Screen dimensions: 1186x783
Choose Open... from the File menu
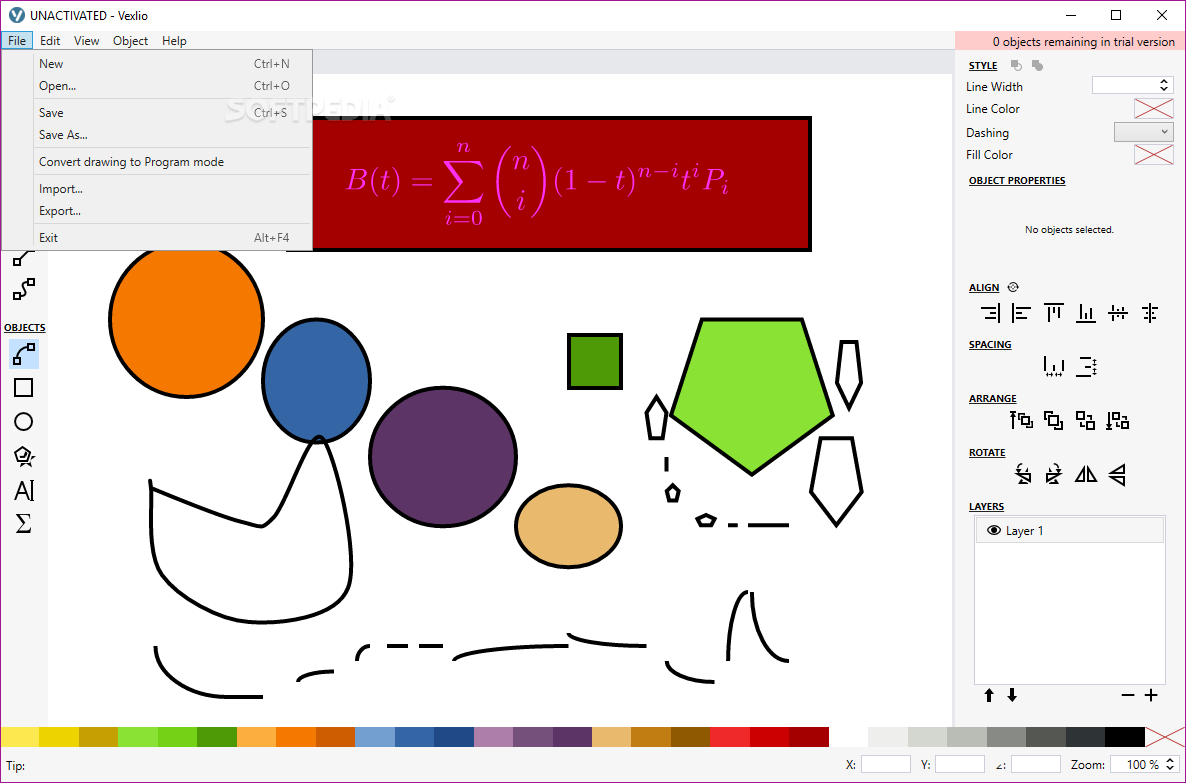[172, 85]
